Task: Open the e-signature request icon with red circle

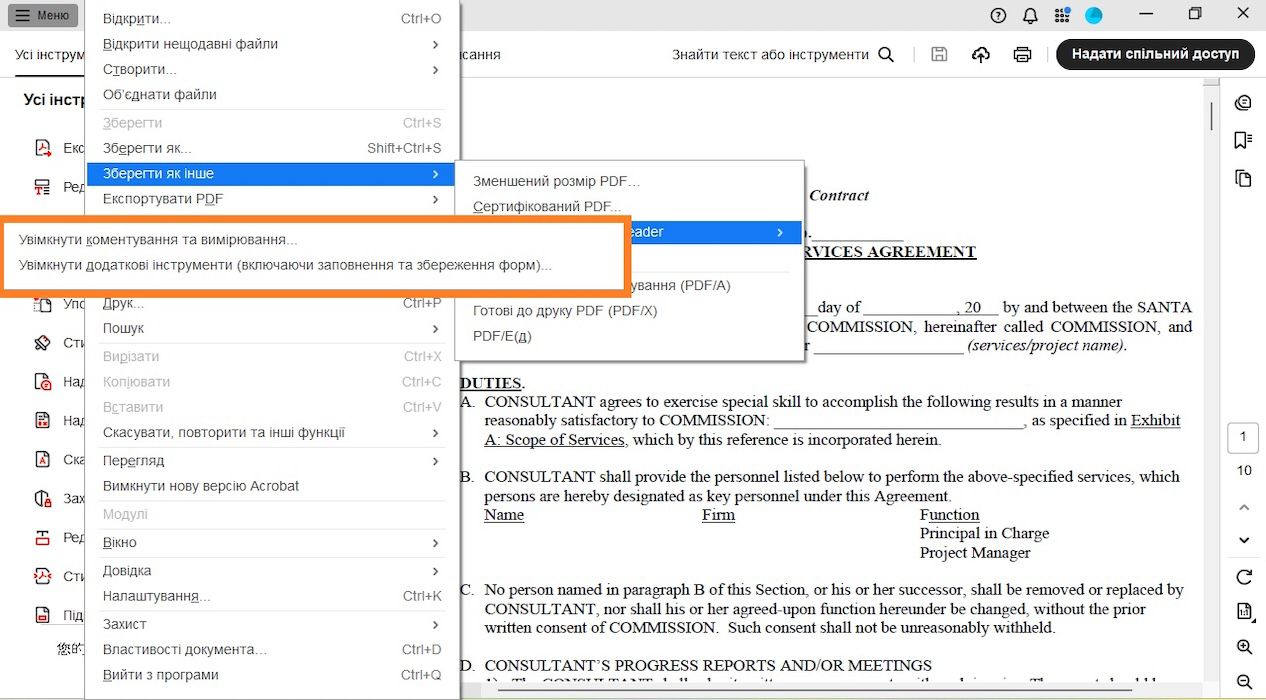Action: click(x=43, y=382)
